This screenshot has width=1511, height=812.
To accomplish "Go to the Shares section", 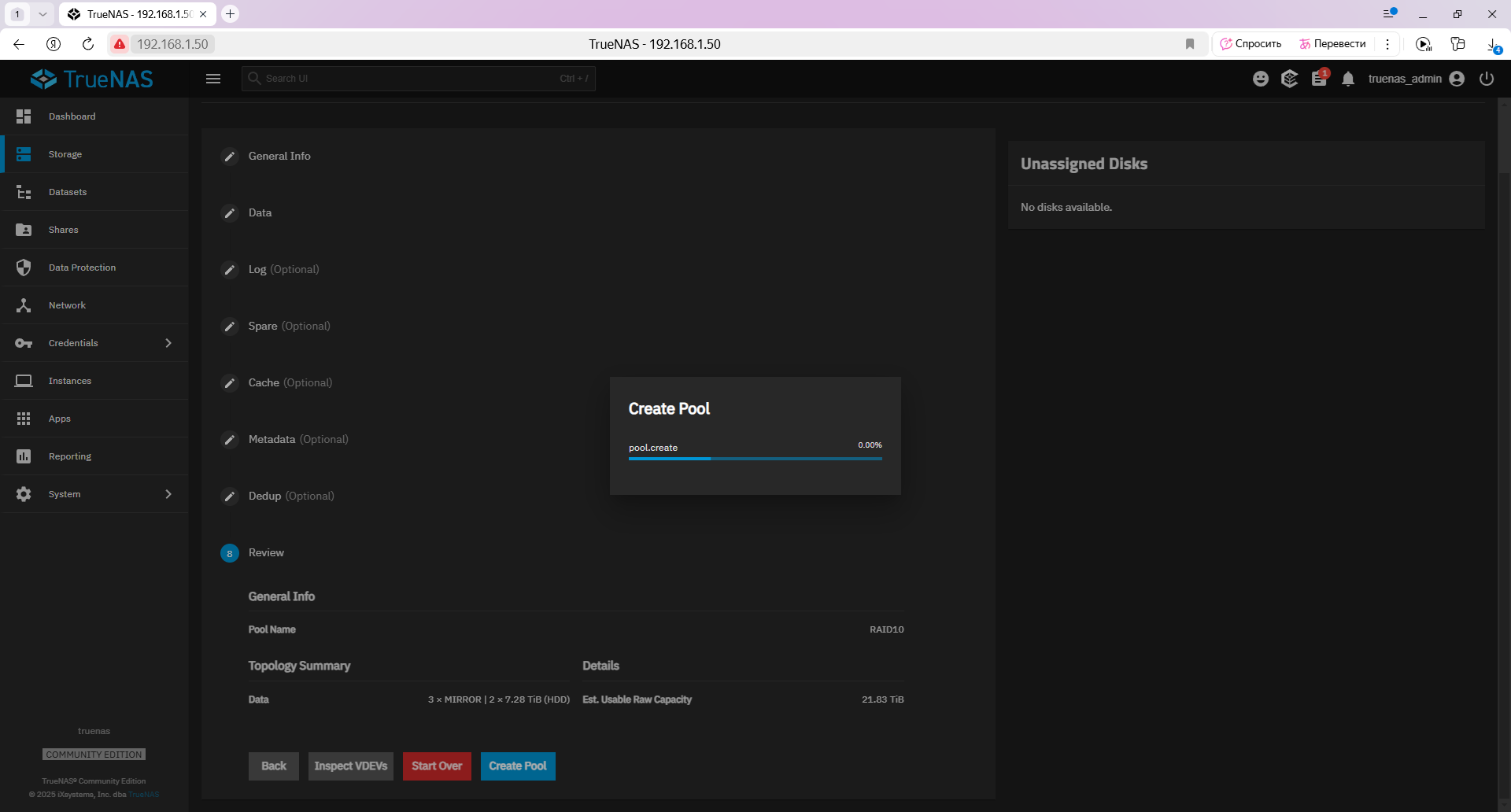I will pyautogui.click(x=94, y=230).
